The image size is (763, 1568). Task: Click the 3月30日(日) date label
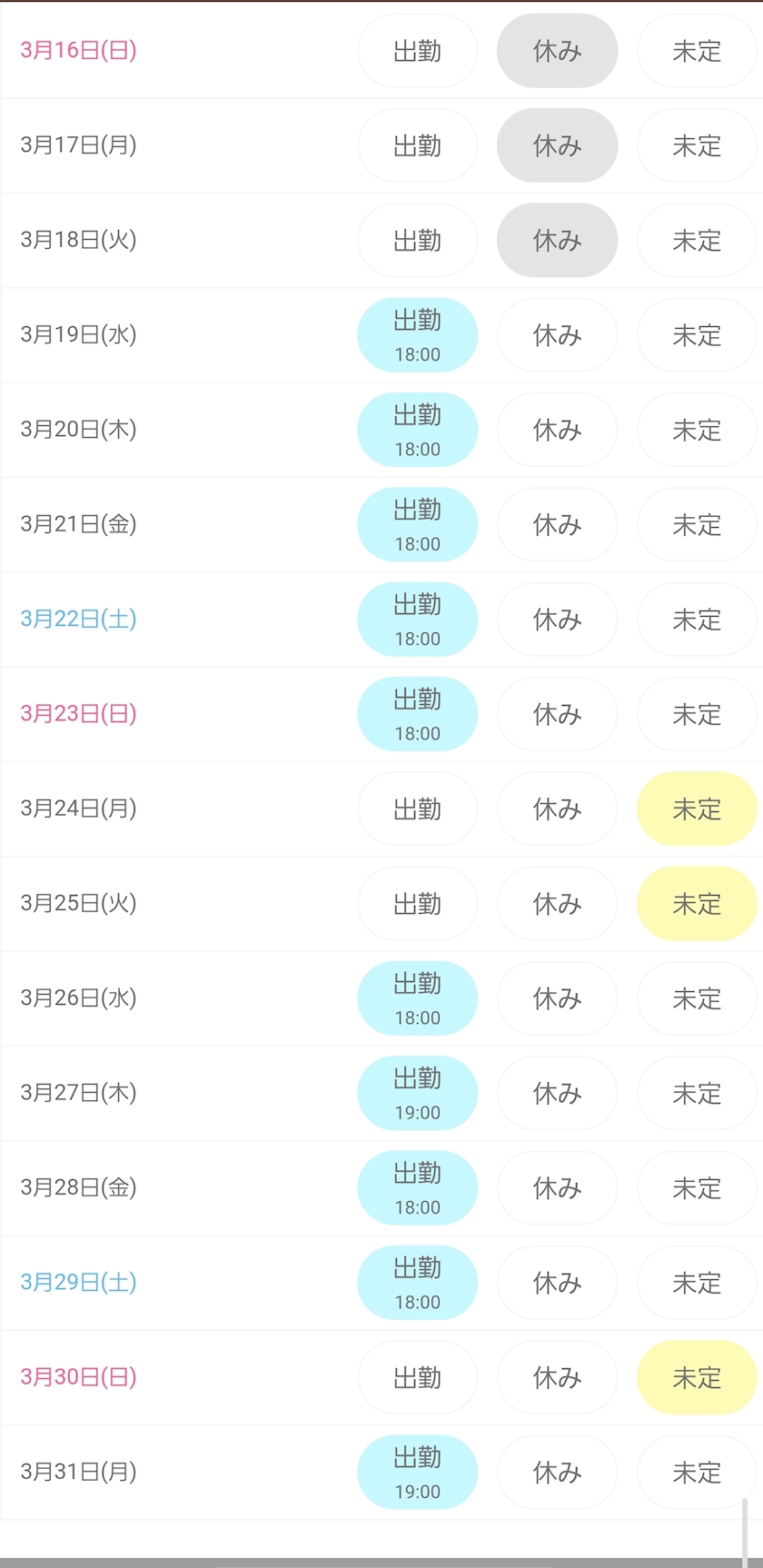click(x=78, y=1376)
